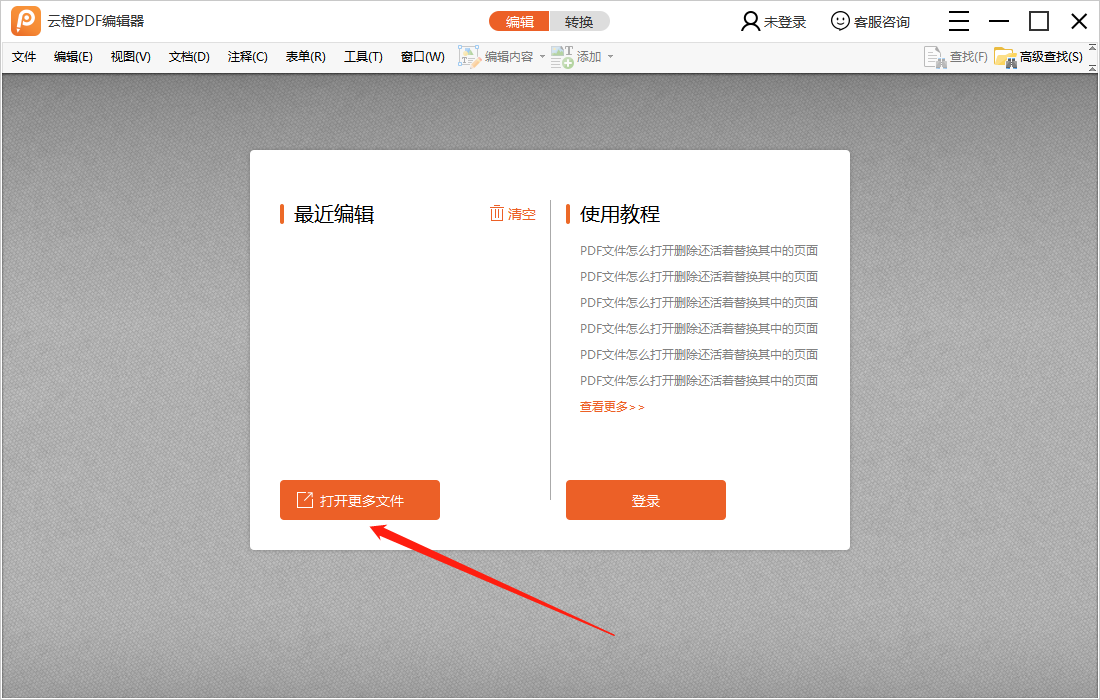Open 高级查找(S) binoculars folder icon
This screenshot has width=1100, height=700.
[x=1005, y=57]
